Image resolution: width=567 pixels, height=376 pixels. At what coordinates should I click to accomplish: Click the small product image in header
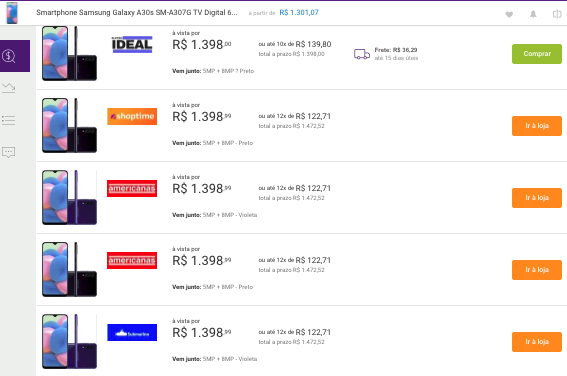(12, 13)
